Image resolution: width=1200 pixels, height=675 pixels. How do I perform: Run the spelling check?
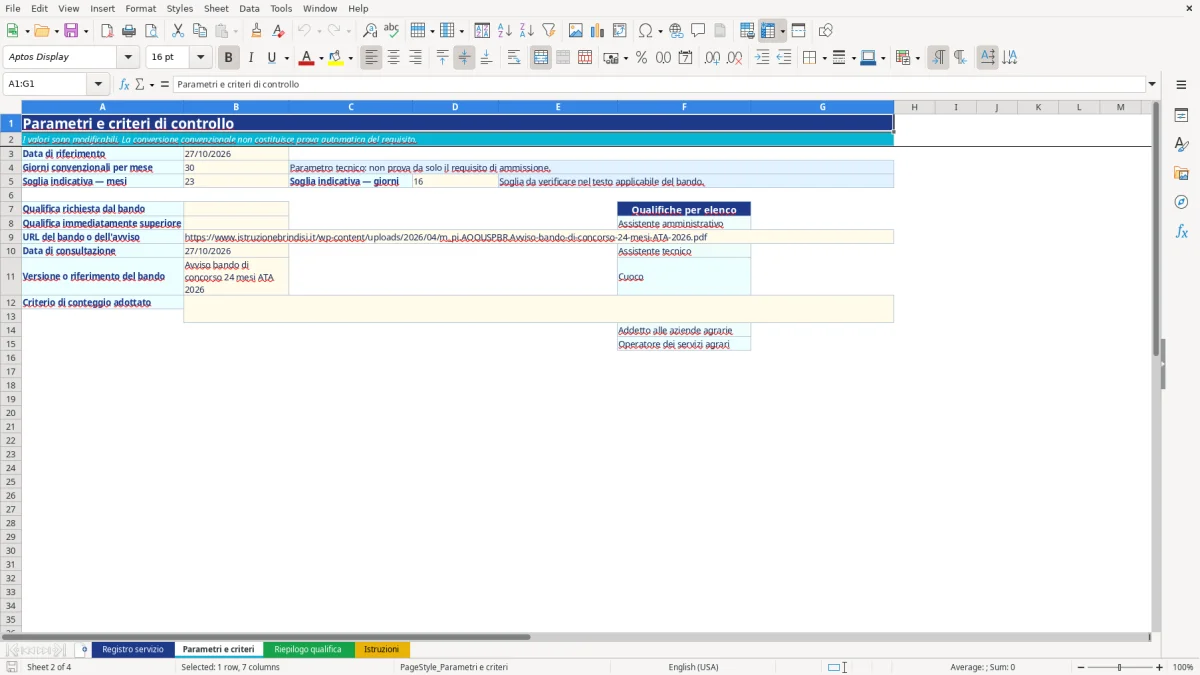click(x=392, y=31)
